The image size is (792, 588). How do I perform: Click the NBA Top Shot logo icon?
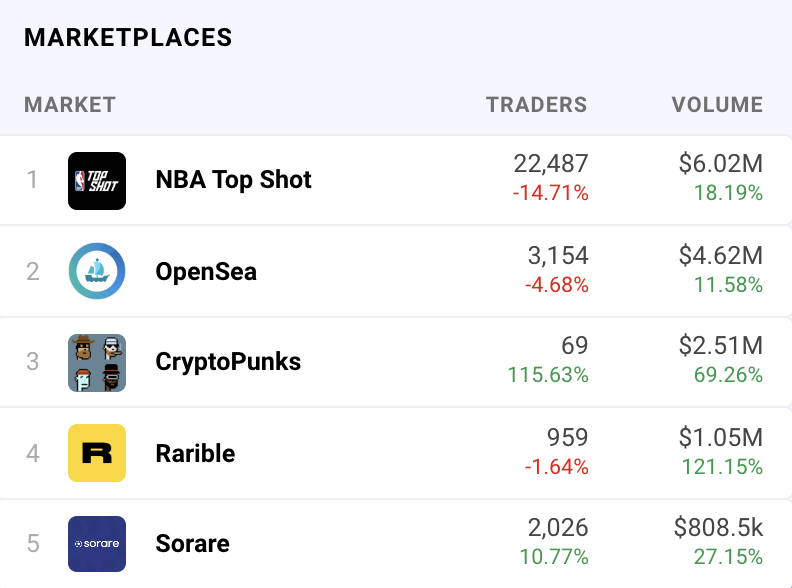97,180
